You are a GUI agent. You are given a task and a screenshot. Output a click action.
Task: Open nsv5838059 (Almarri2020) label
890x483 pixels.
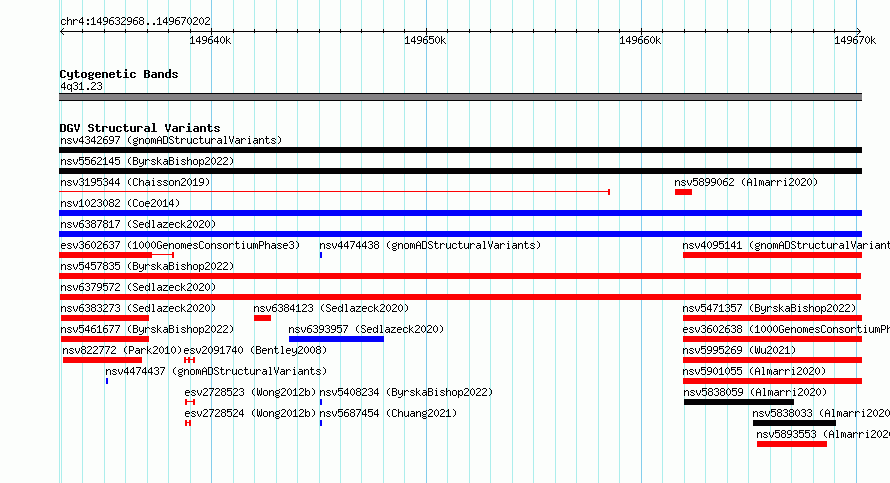[755, 392]
